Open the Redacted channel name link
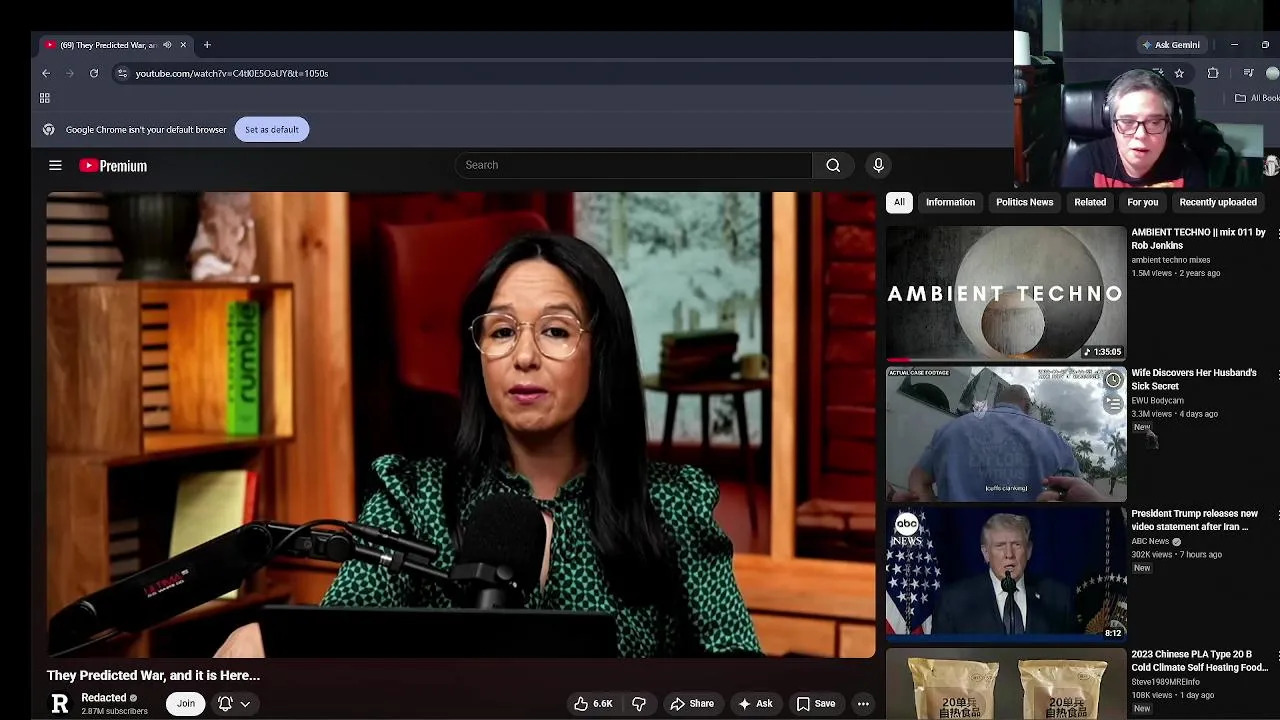This screenshot has width=1280, height=720. 104,698
